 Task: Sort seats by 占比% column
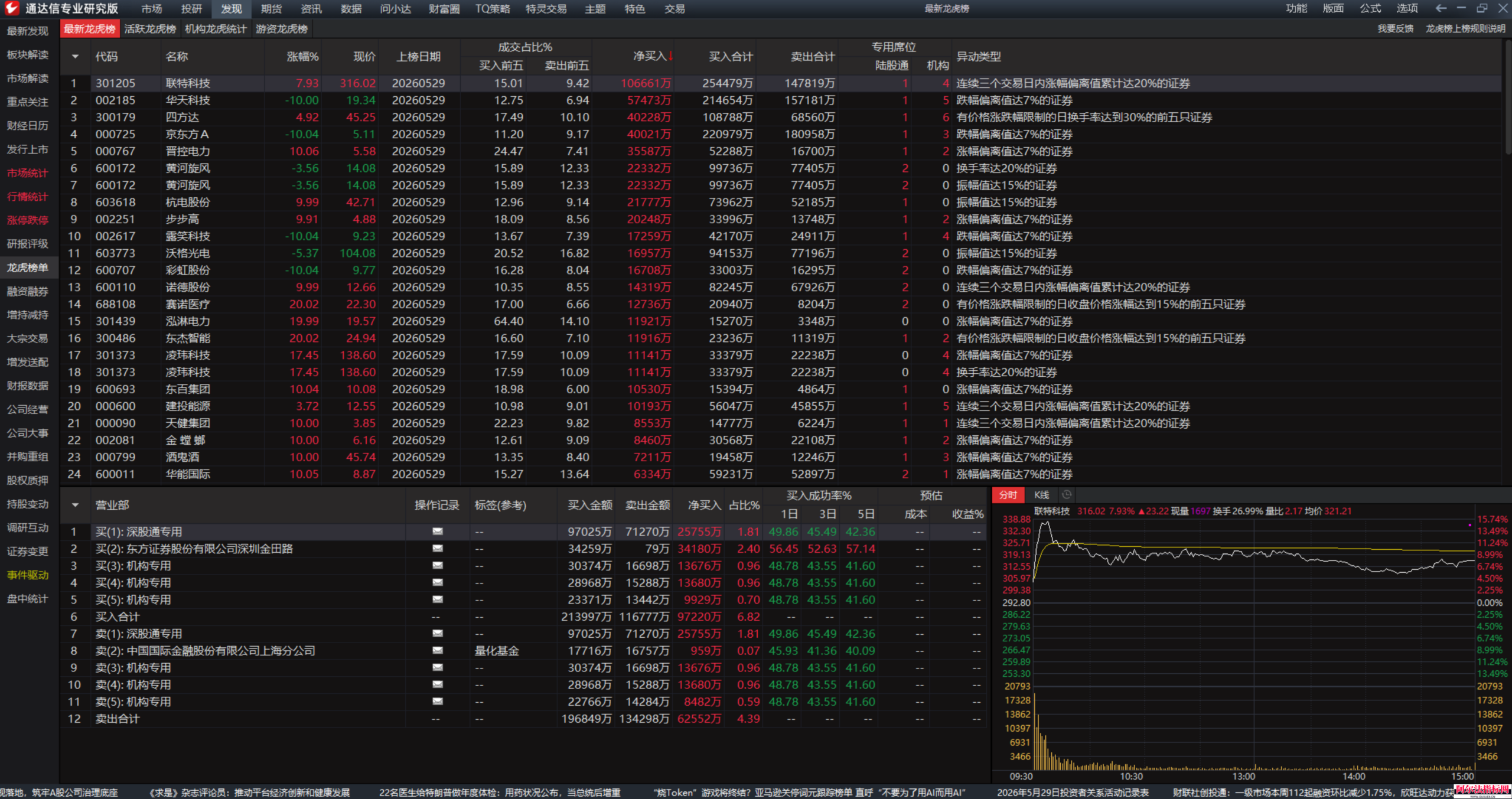[x=744, y=505]
